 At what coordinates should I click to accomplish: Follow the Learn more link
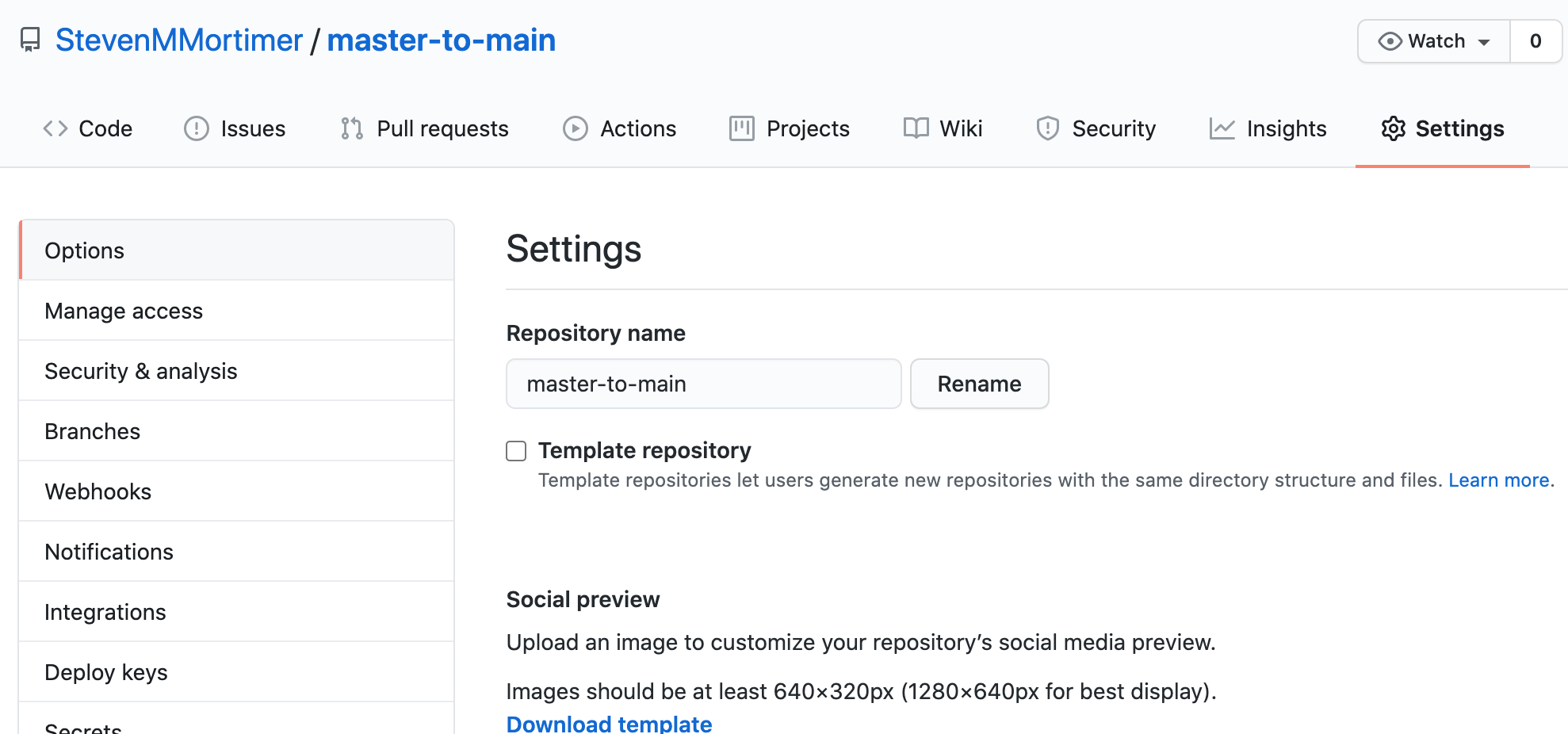(x=1499, y=480)
